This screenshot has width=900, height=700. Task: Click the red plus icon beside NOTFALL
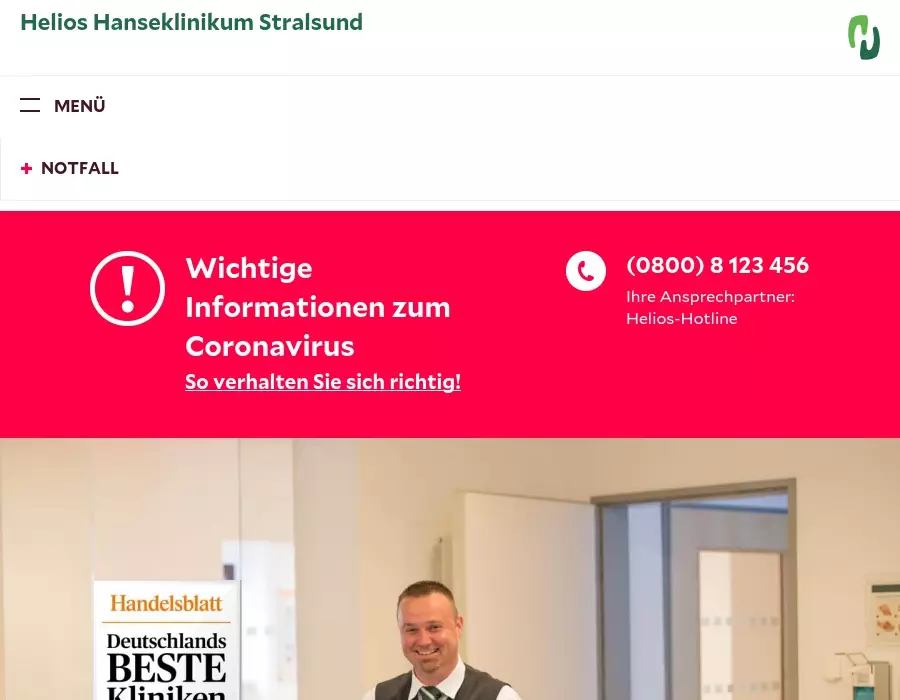pos(26,168)
